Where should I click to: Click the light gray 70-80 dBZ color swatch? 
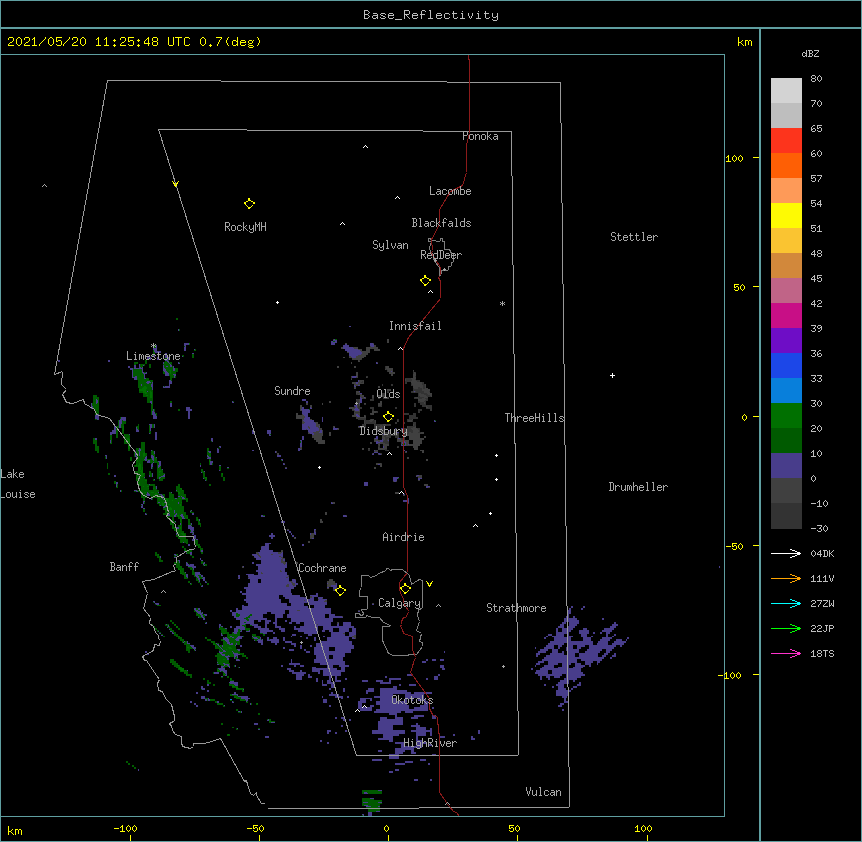786,91
